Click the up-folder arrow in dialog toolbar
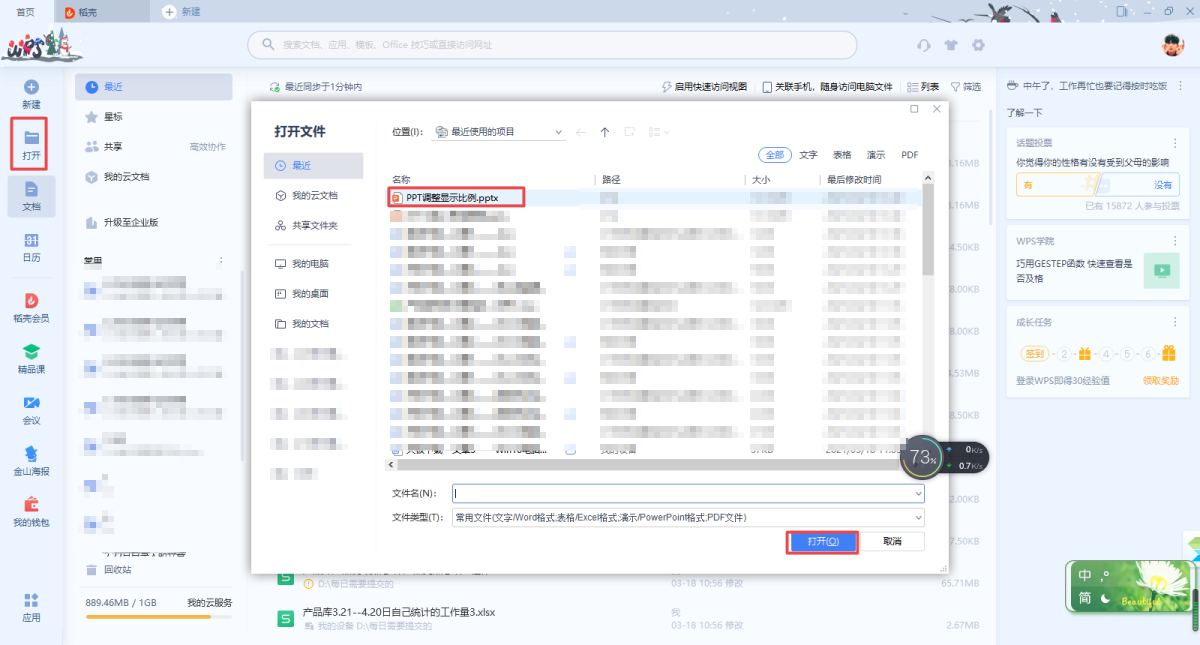The height and width of the screenshot is (645, 1200). [x=605, y=132]
